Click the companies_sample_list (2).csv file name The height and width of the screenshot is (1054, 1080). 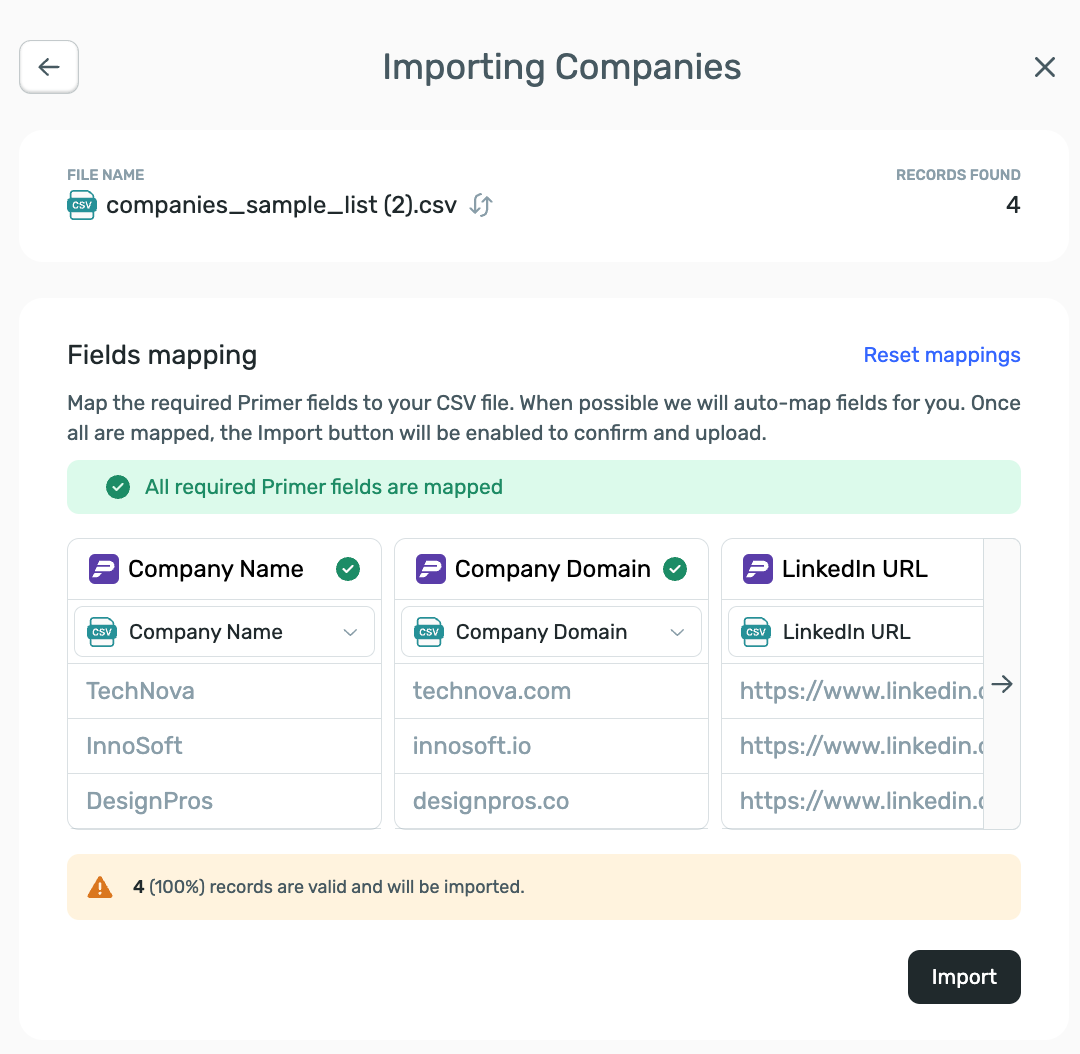[281, 206]
